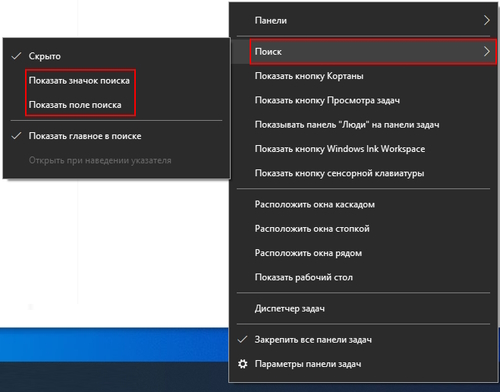Open the Панели submenu
The height and width of the screenshot is (392, 500).
(363, 20)
